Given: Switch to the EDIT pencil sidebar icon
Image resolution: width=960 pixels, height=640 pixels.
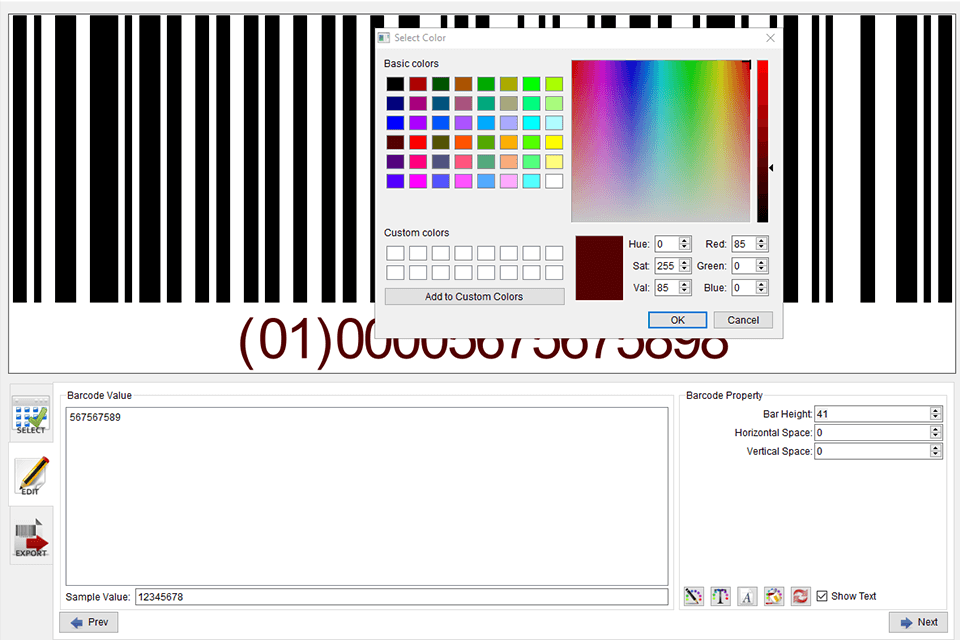Looking at the screenshot, I should 31,476.
